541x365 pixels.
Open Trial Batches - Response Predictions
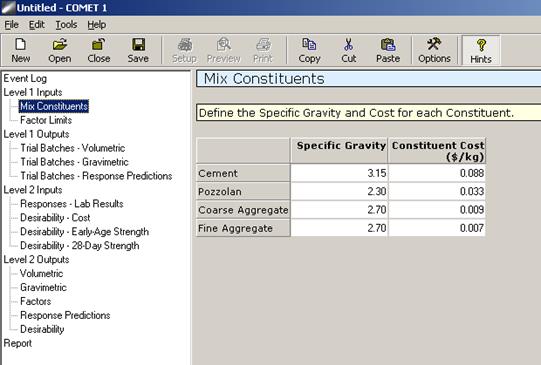click(96, 176)
